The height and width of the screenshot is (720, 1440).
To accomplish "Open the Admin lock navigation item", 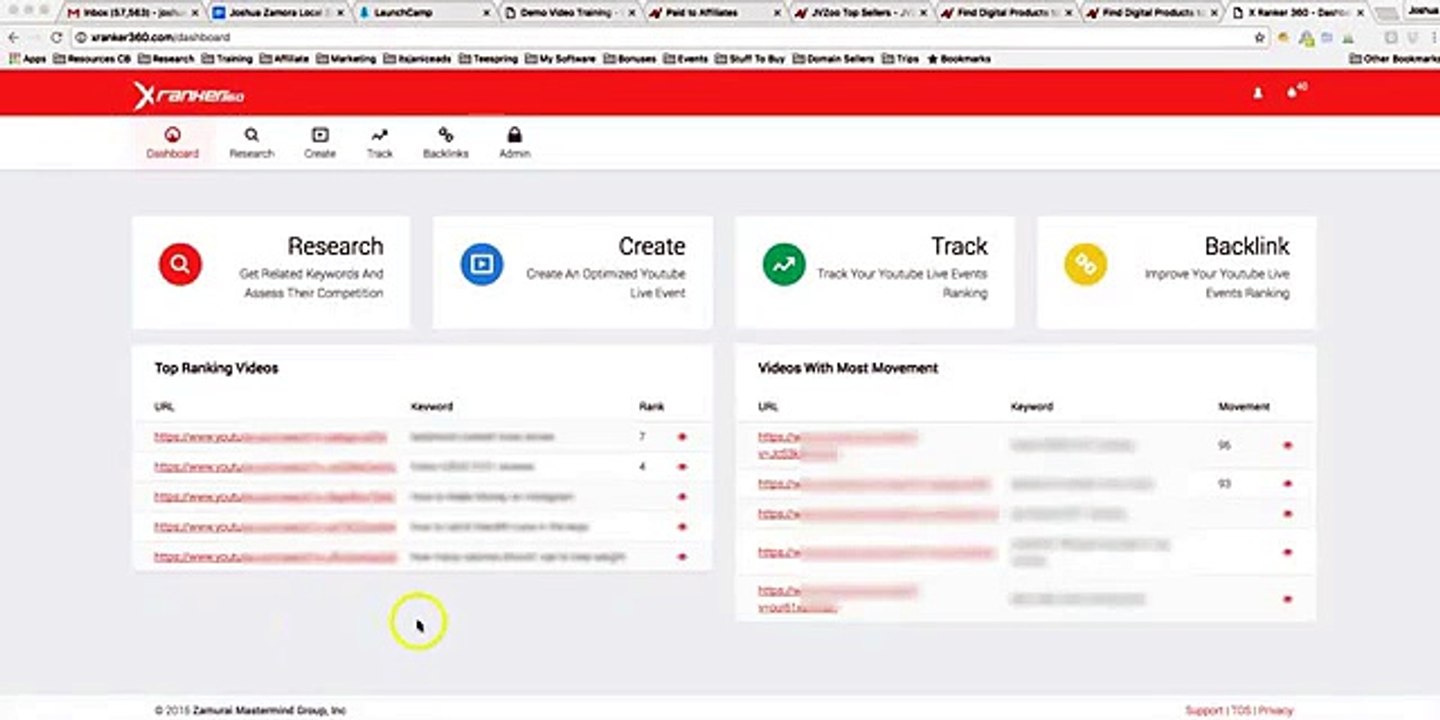I will 515,142.
